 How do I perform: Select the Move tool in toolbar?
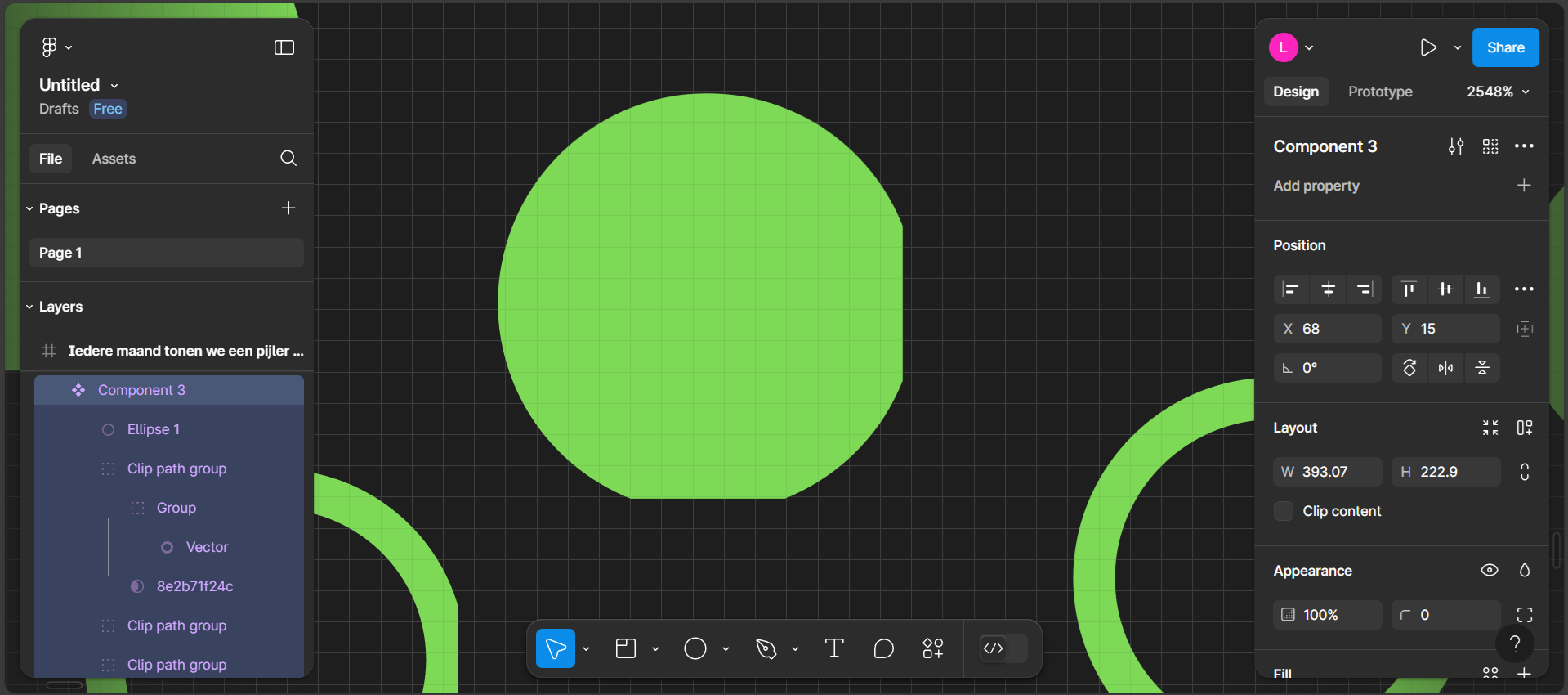(556, 648)
